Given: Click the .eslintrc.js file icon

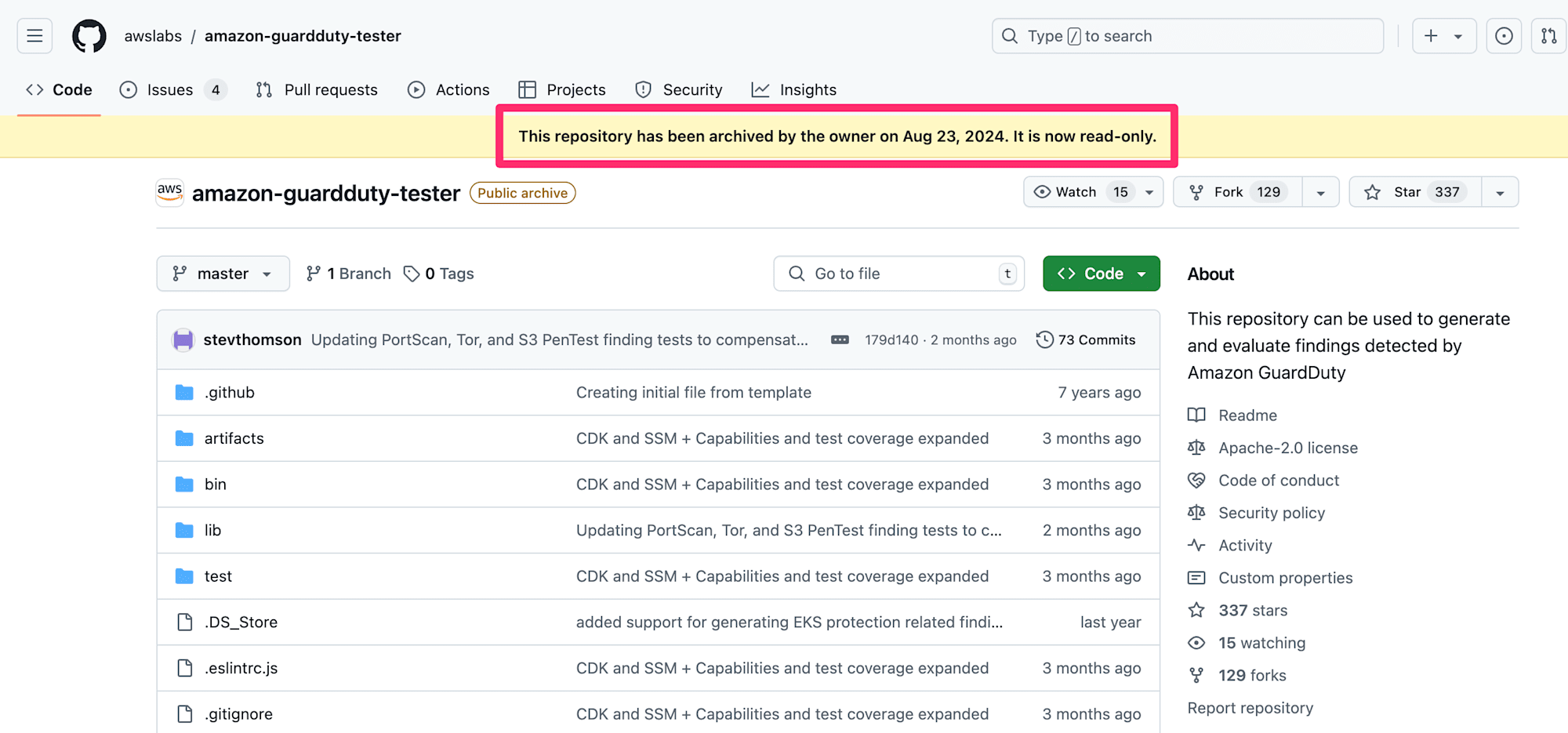Looking at the screenshot, I should [185, 668].
